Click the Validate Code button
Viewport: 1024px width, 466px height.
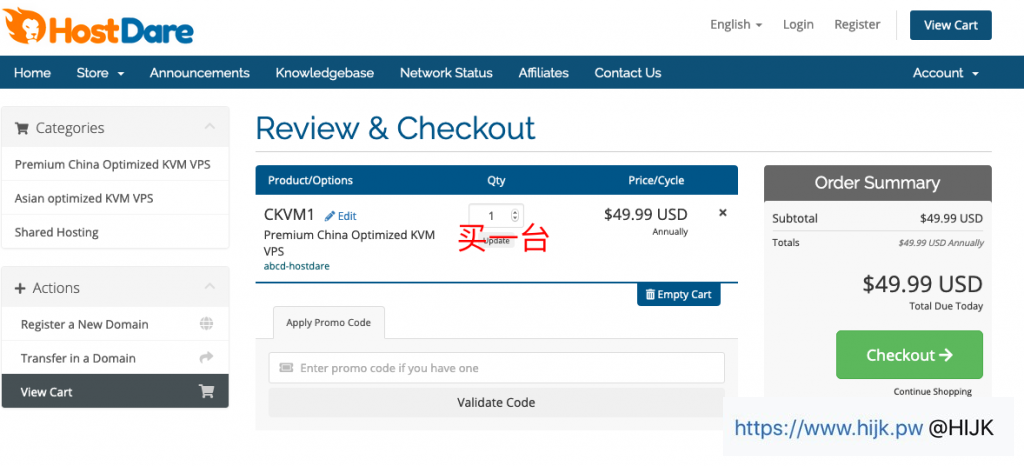(496, 402)
